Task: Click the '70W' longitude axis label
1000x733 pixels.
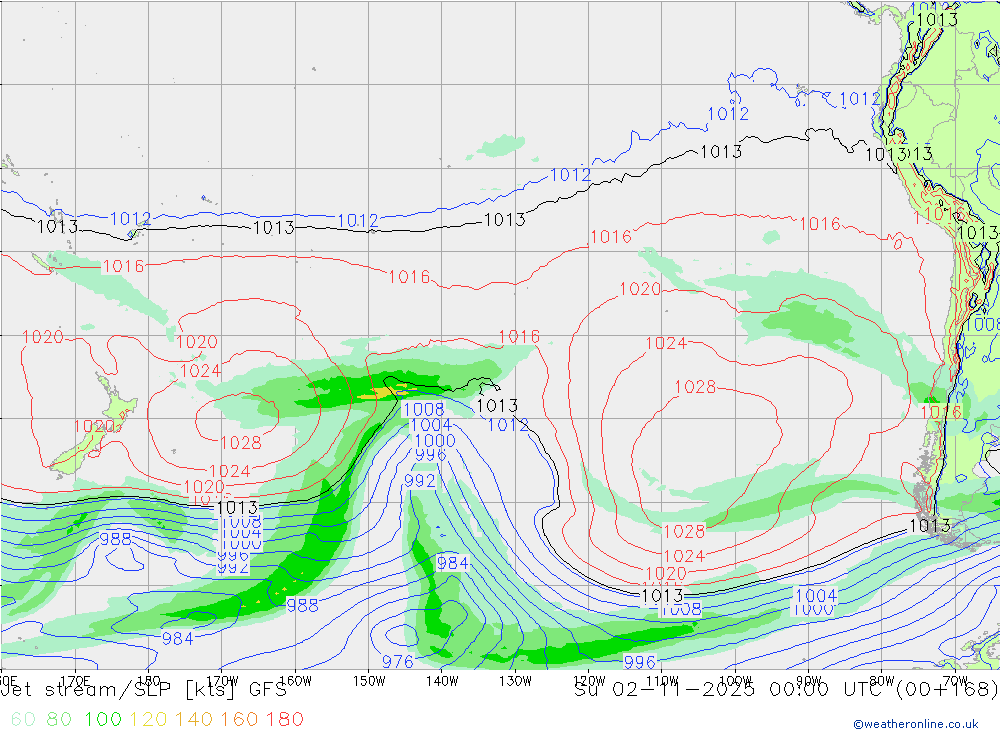Action: click(x=955, y=681)
